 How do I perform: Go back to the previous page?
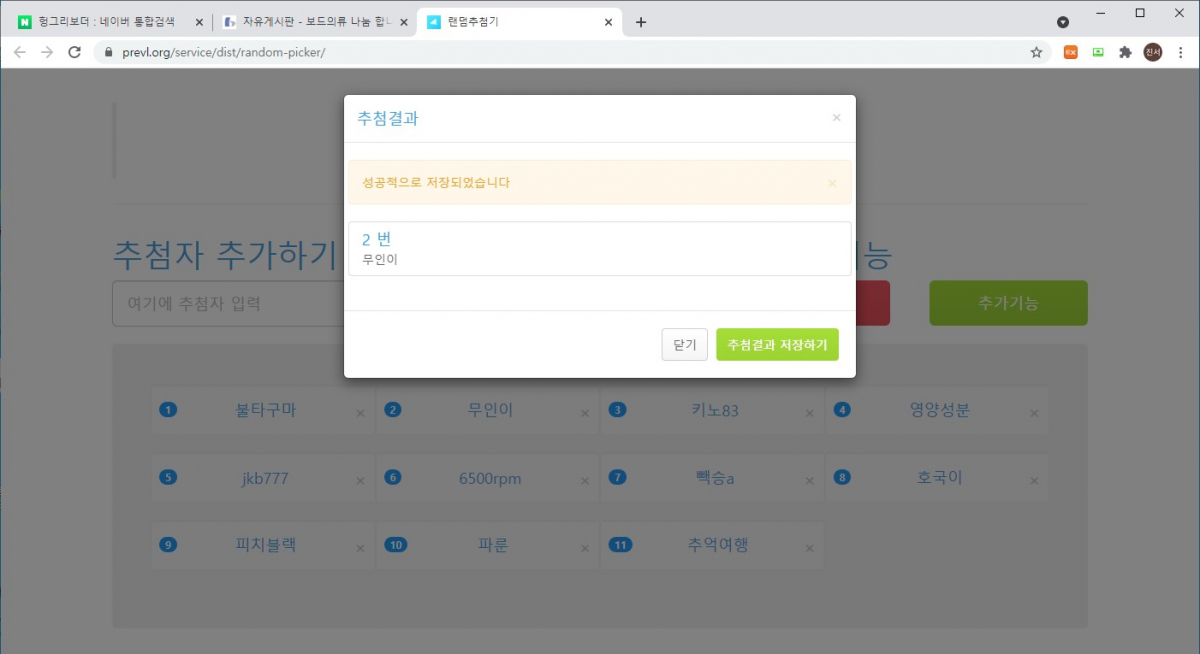tap(20, 52)
